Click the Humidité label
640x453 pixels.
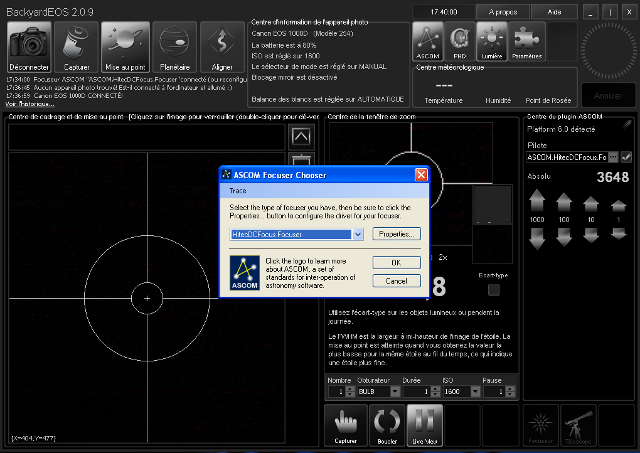tap(498, 100)
